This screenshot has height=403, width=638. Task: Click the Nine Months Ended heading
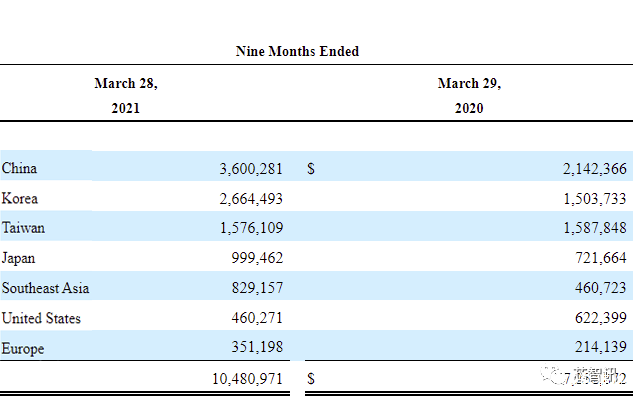297,51
